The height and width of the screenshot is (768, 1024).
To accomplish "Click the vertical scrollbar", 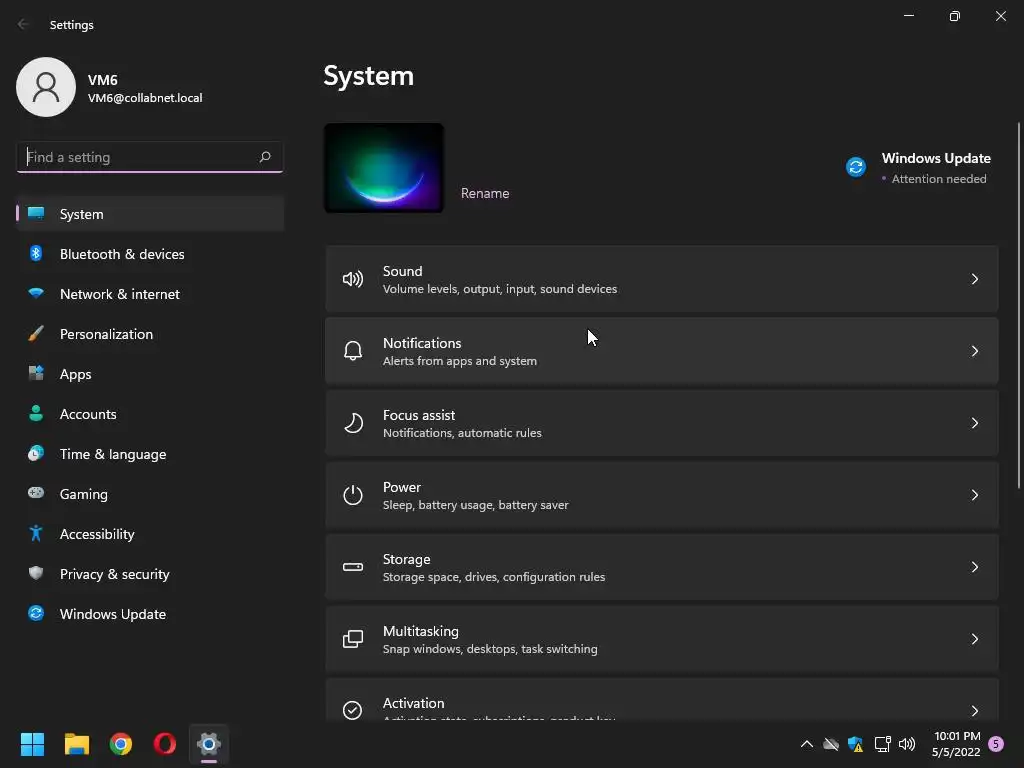I will 1019,305.
